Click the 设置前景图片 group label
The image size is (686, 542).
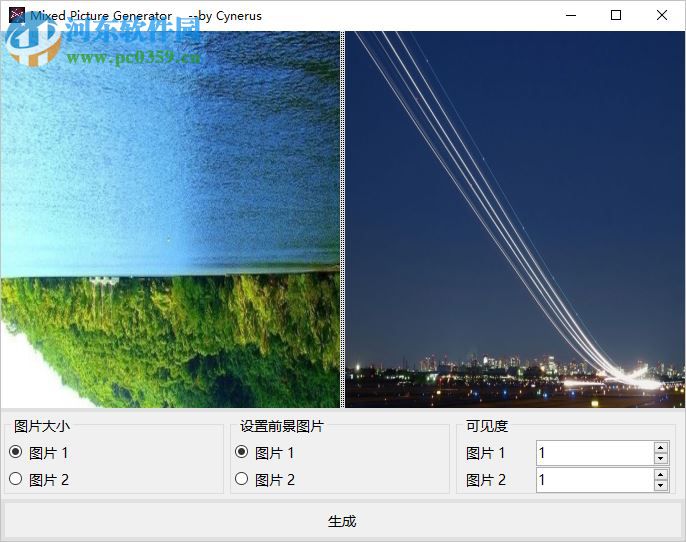281,426
